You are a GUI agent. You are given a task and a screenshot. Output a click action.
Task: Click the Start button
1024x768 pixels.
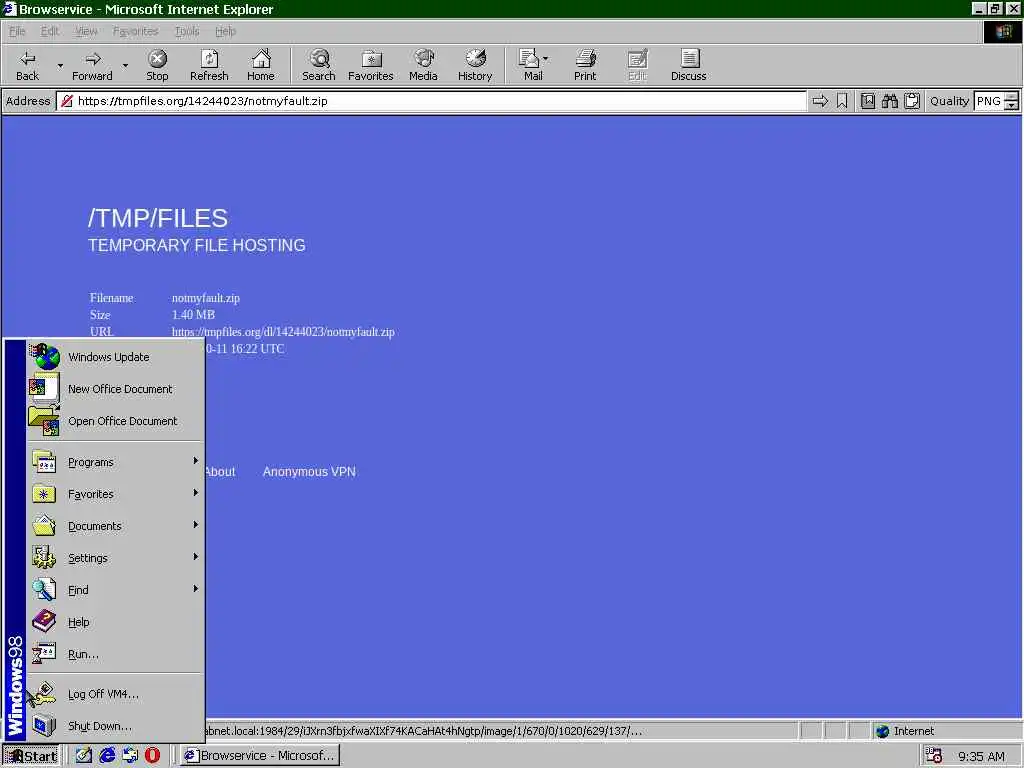coord(31,756)
